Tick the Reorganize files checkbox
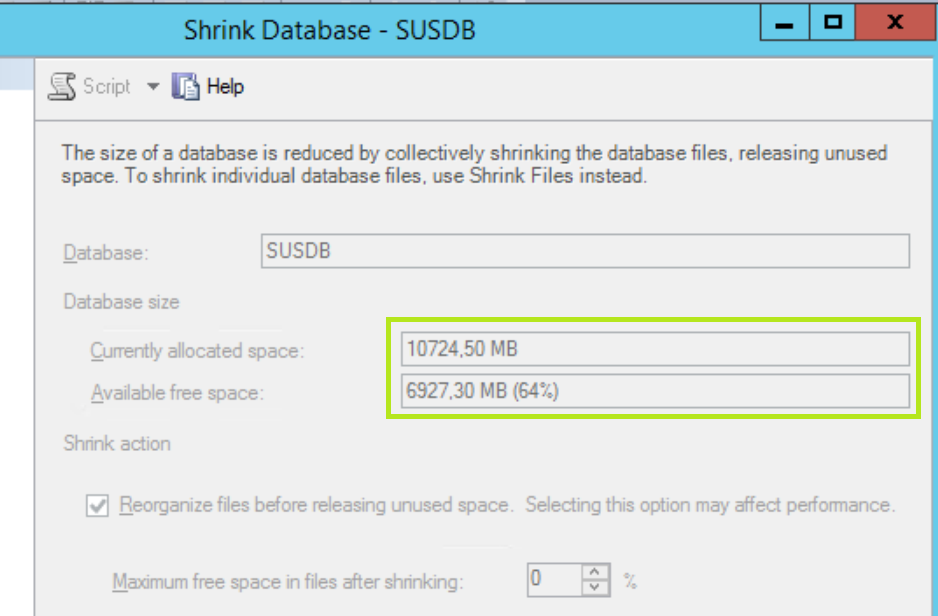Viewport: 938px width, 616px height. pos(97,506)
